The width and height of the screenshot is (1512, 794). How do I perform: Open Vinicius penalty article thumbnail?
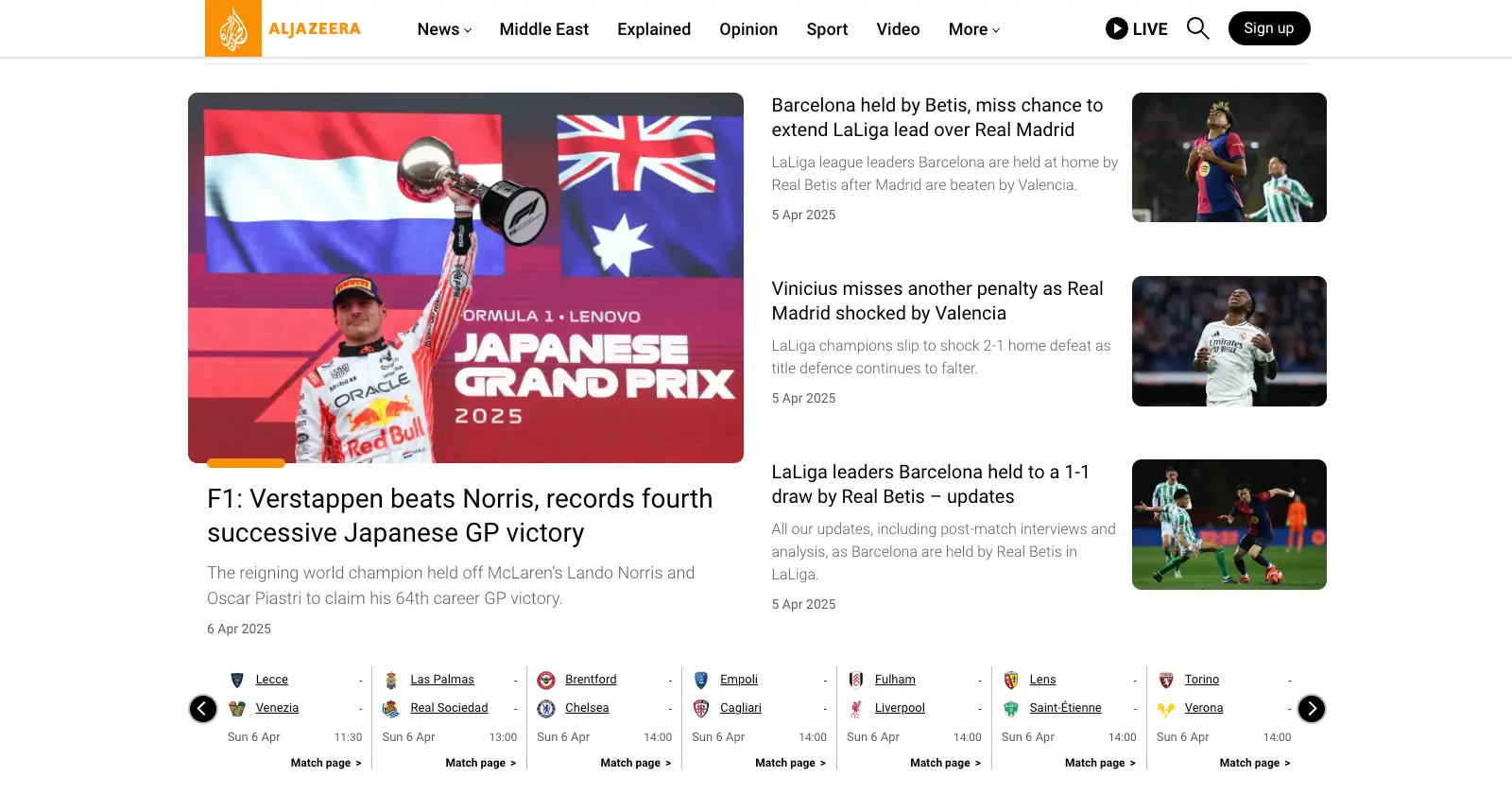(1229, 341)
